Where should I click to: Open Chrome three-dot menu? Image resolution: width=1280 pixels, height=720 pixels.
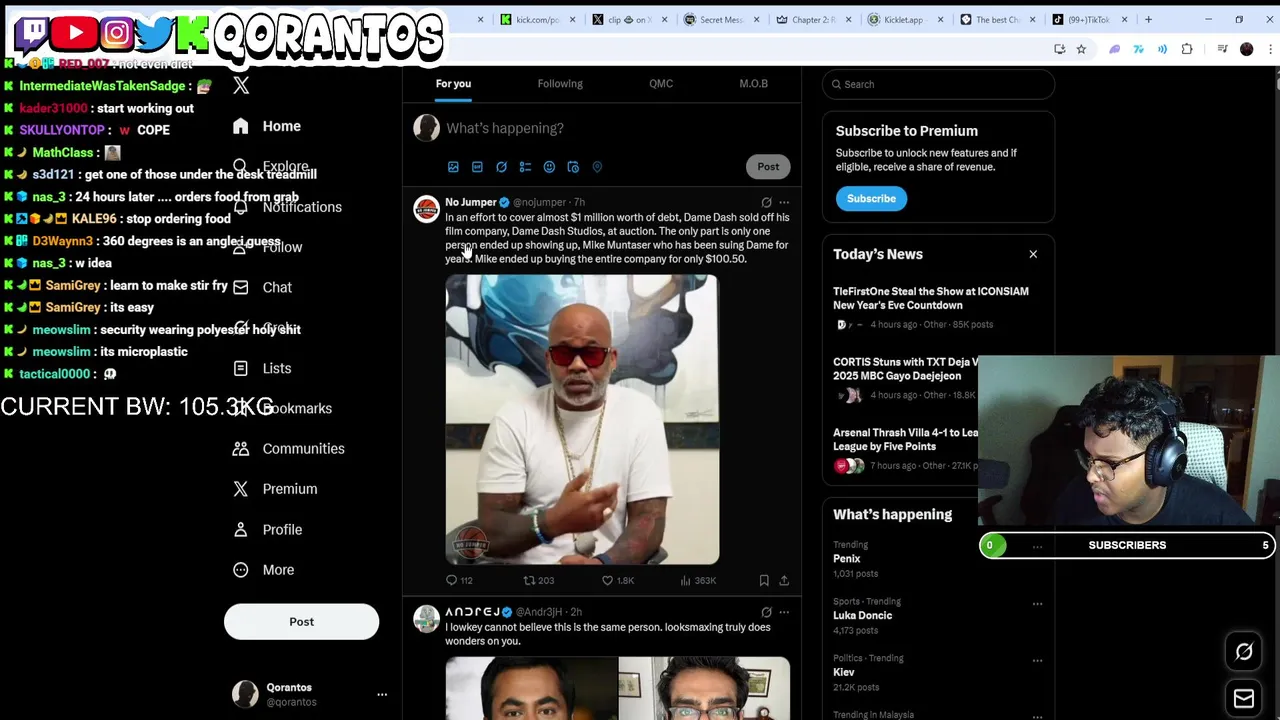[1272, 49]
